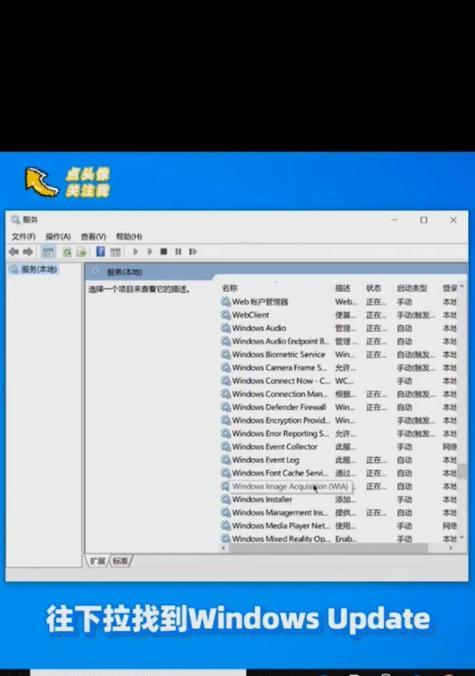Viewport: 475px width, 676px height.
Task: Click the Restart Service toolbar icon
Action: pyautogui.click(x=193, y=251)
